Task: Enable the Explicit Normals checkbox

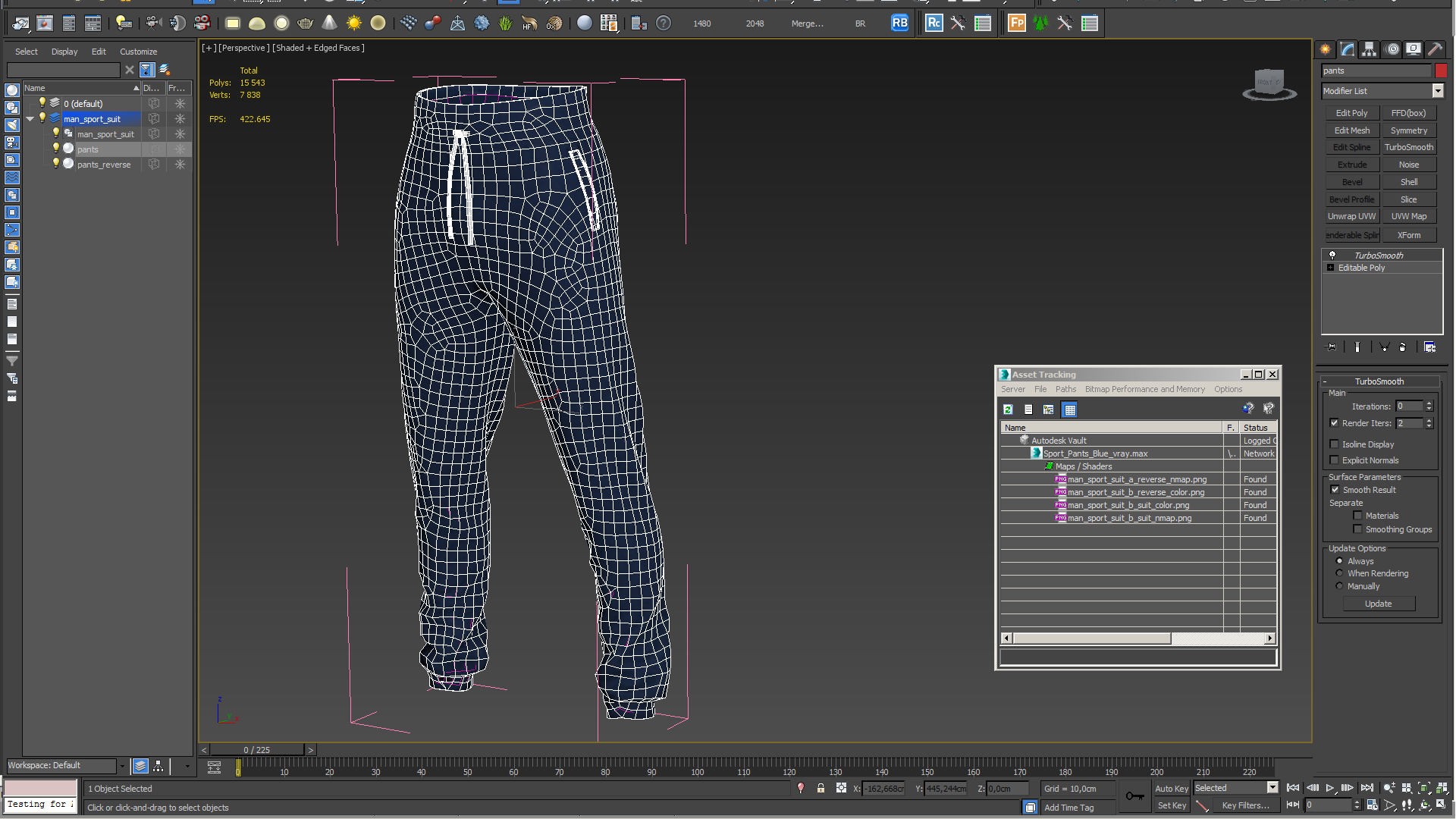Action: click(x=1334, y=460)
